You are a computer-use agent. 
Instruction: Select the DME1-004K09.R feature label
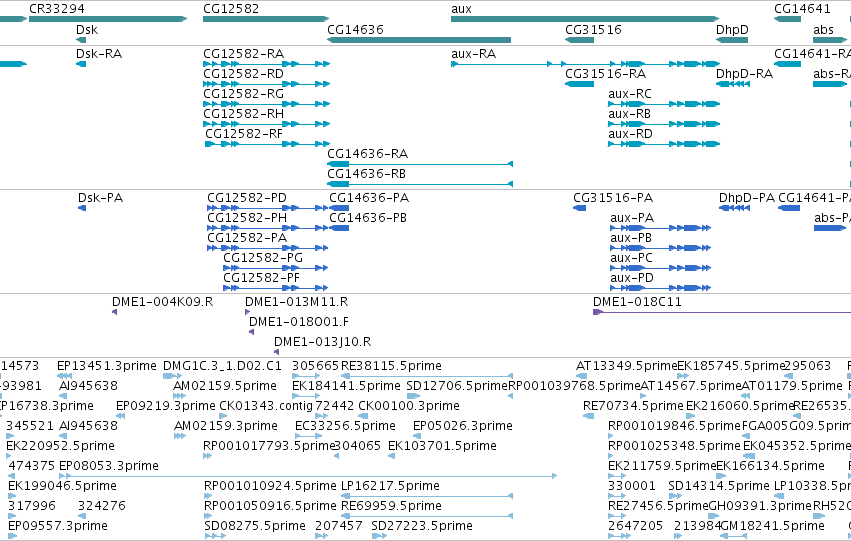click(162, 302)
